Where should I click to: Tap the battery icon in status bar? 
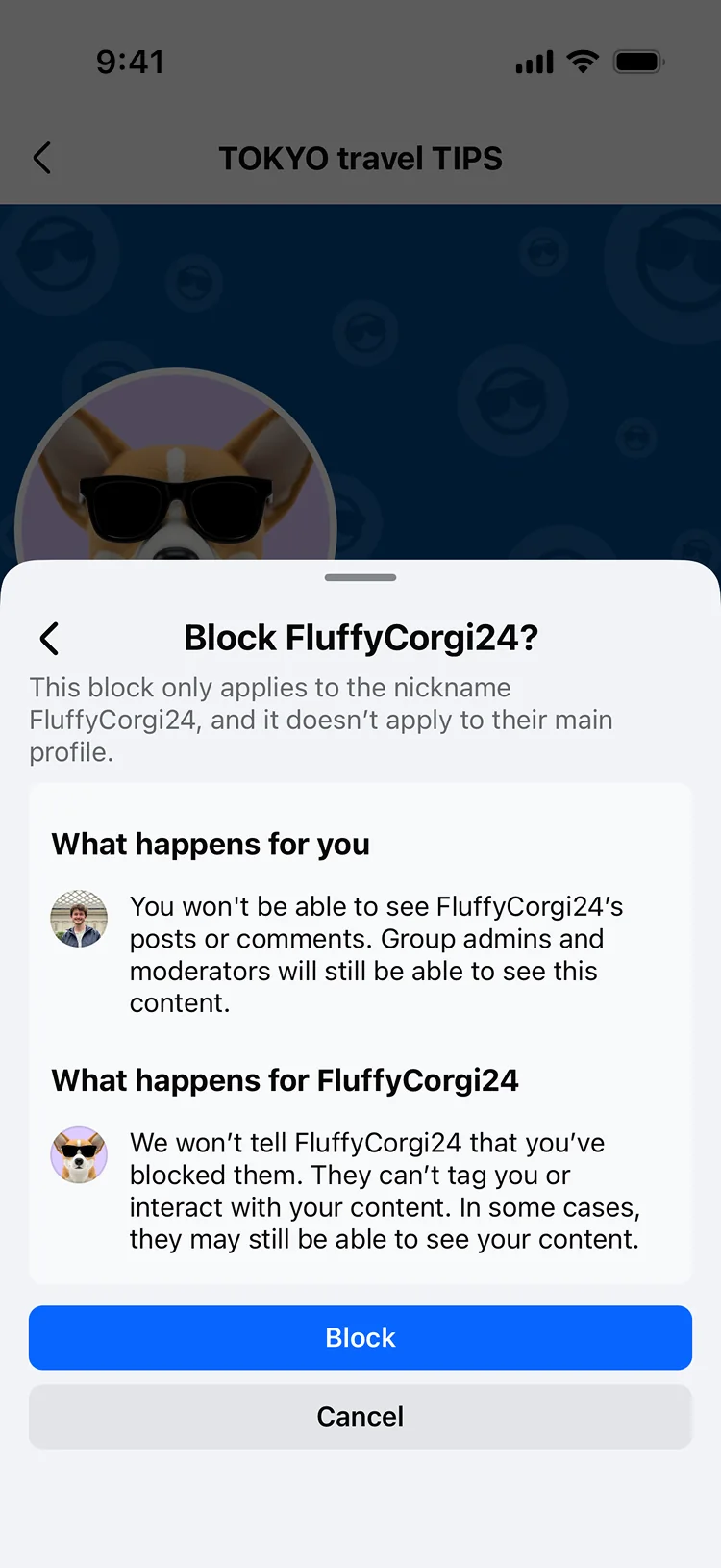click(x=639, y=63)
